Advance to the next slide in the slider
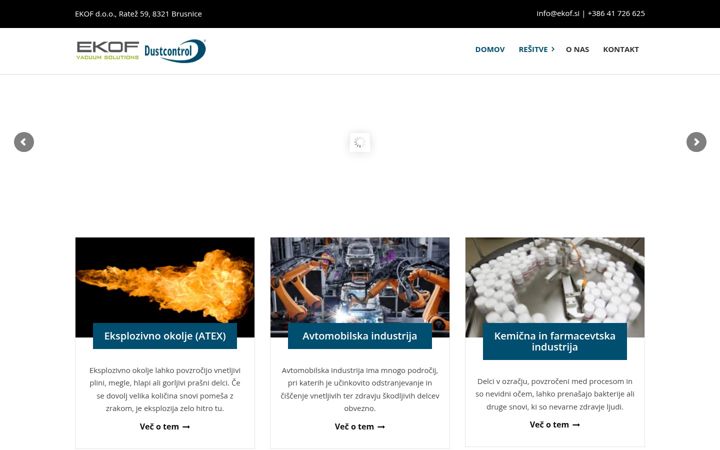The image size is (720, 450). tap(696, 142)
